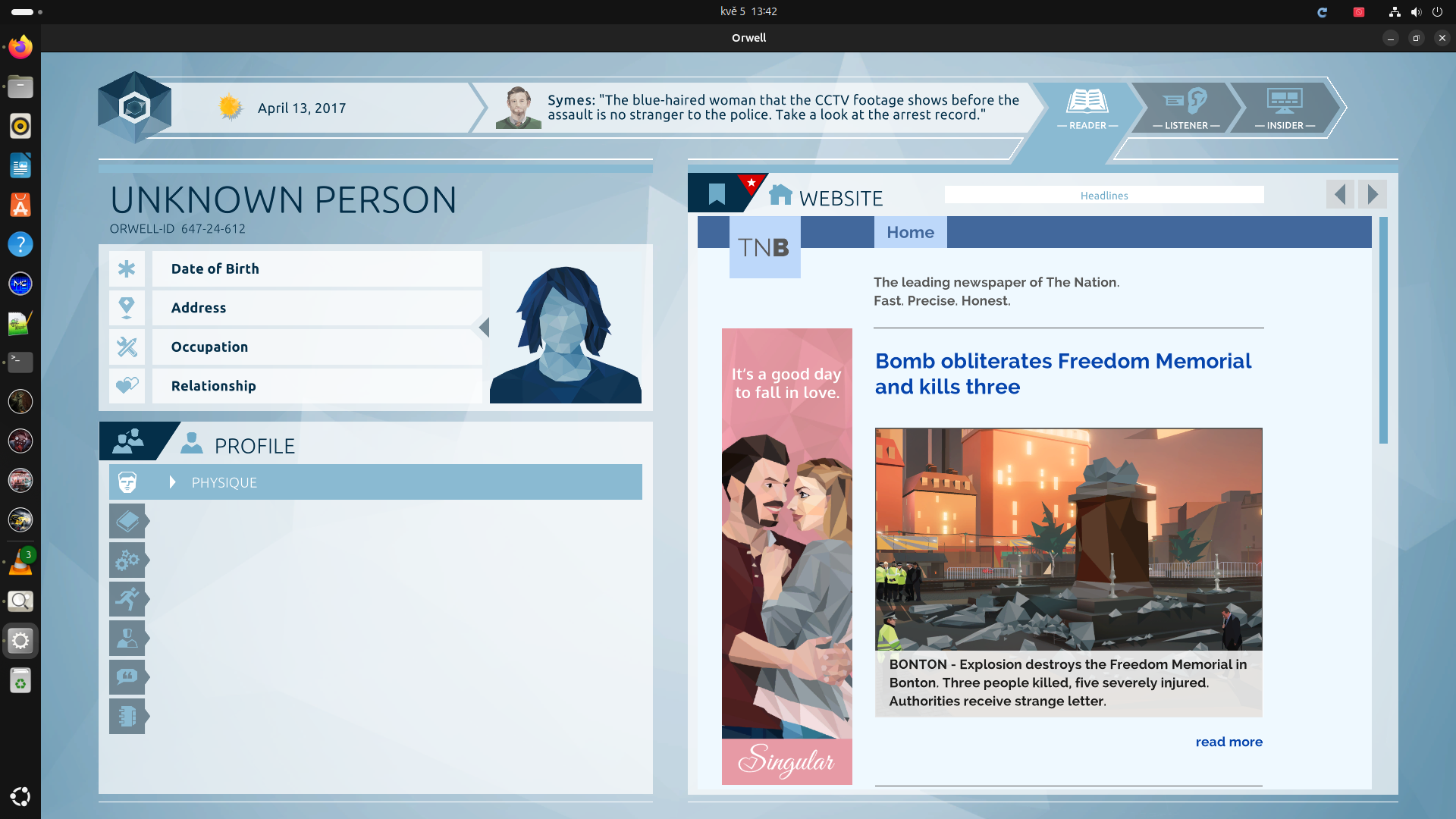The width and height of the screenshot is (1456, 819).
Task: Toggle the bookmark icon in website panel
Action: coord(716,194)
